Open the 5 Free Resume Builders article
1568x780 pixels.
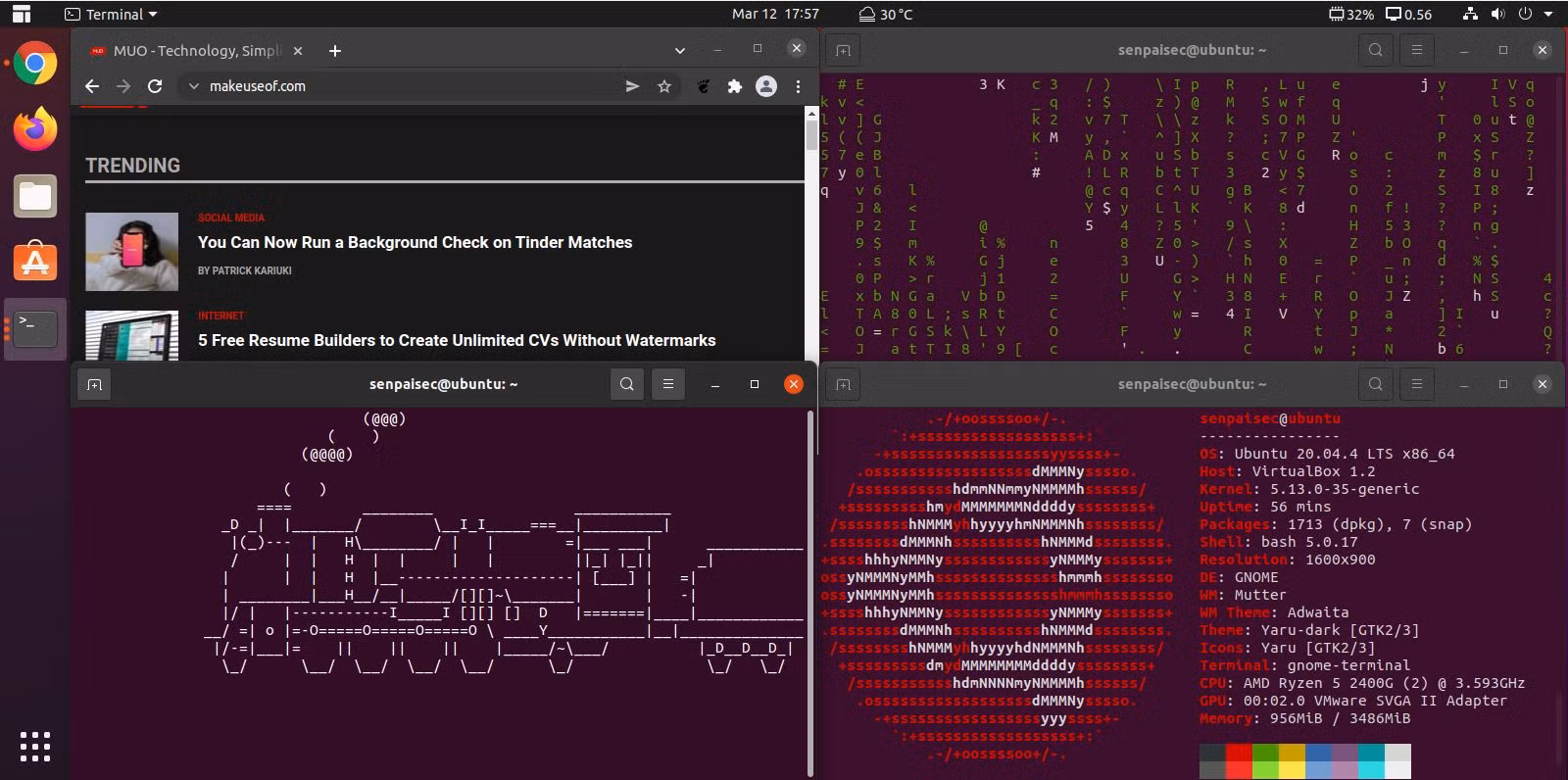(x=457, y=340)
